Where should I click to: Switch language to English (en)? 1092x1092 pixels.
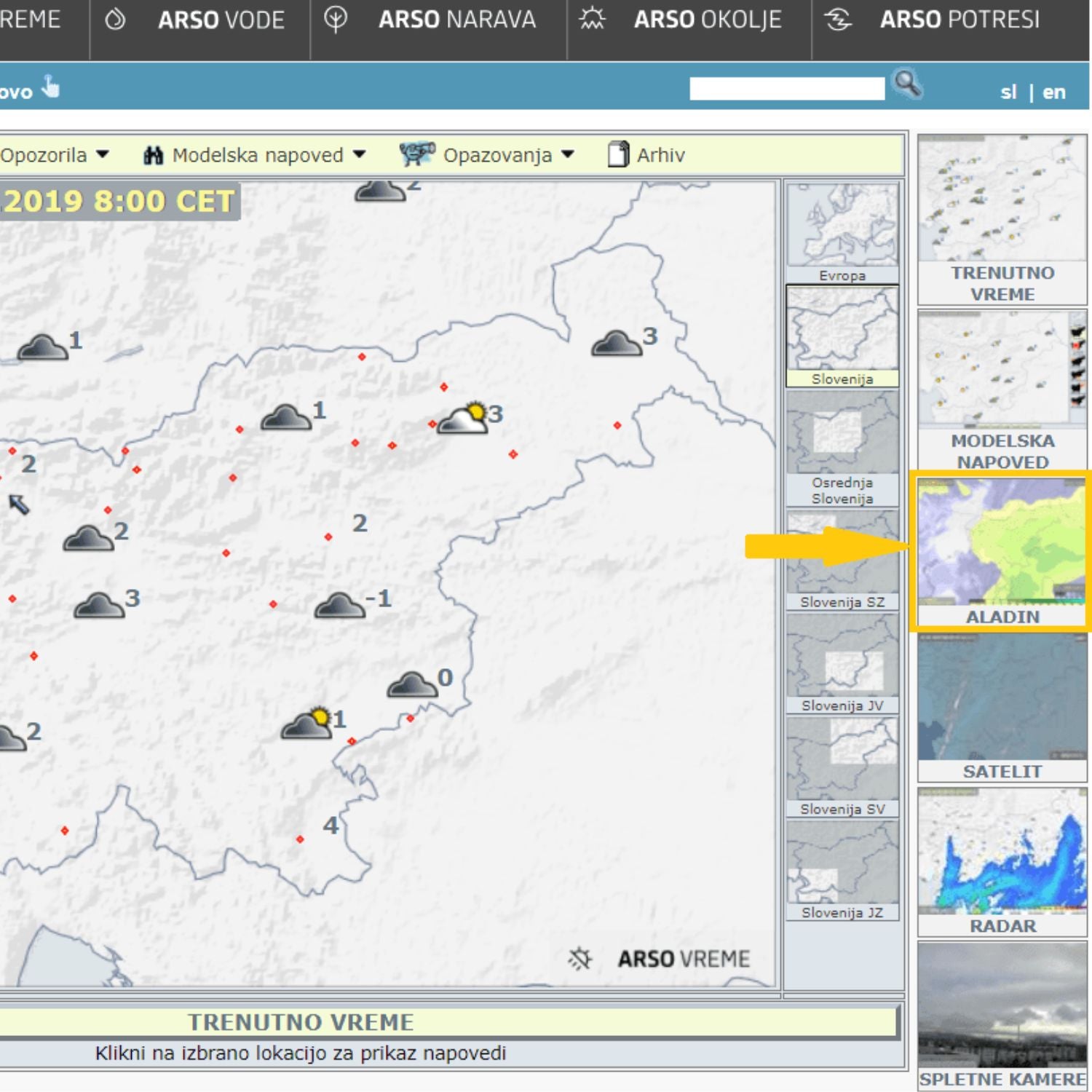pos(1053,92)
